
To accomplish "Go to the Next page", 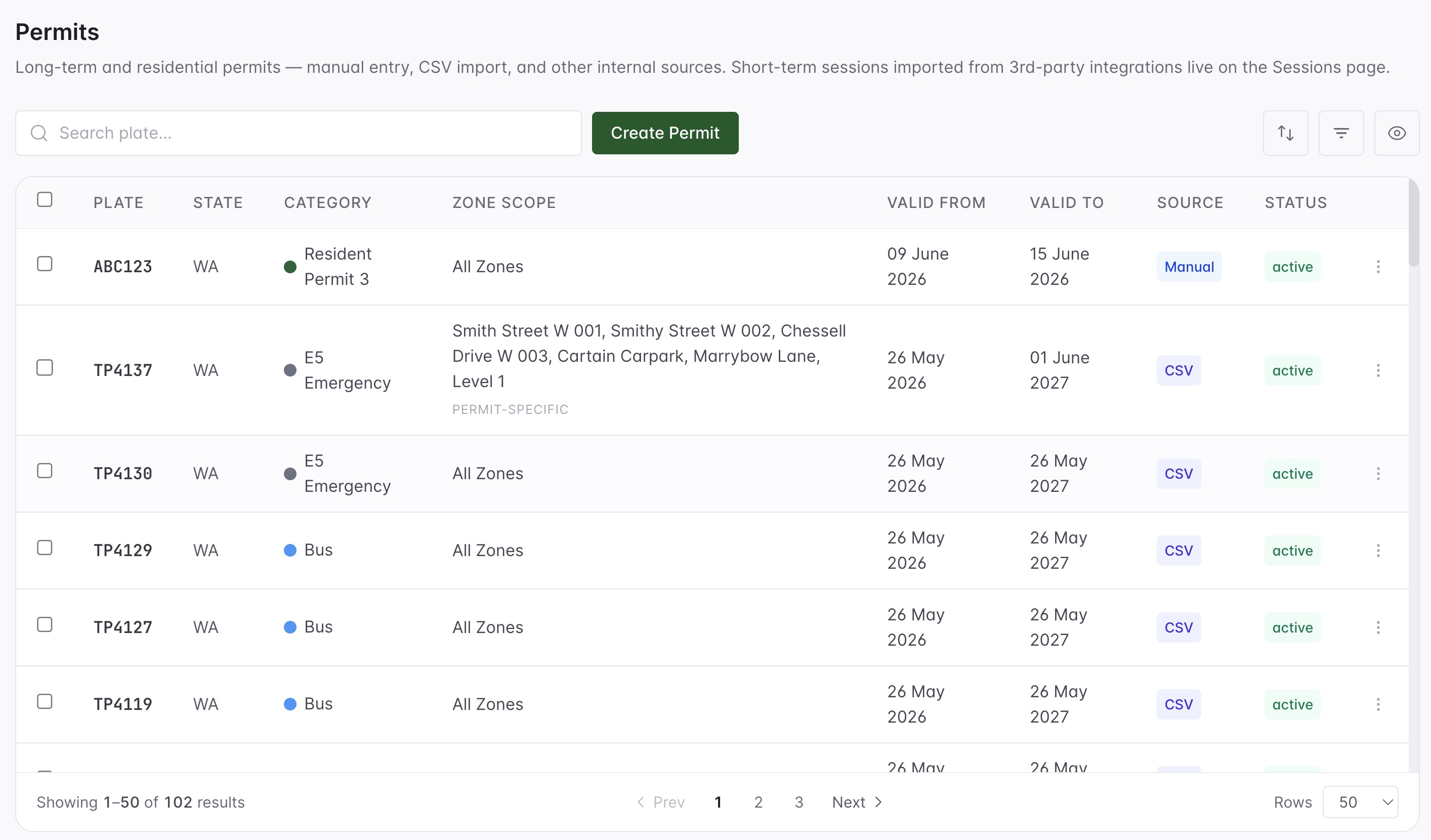I will point(857,802).
